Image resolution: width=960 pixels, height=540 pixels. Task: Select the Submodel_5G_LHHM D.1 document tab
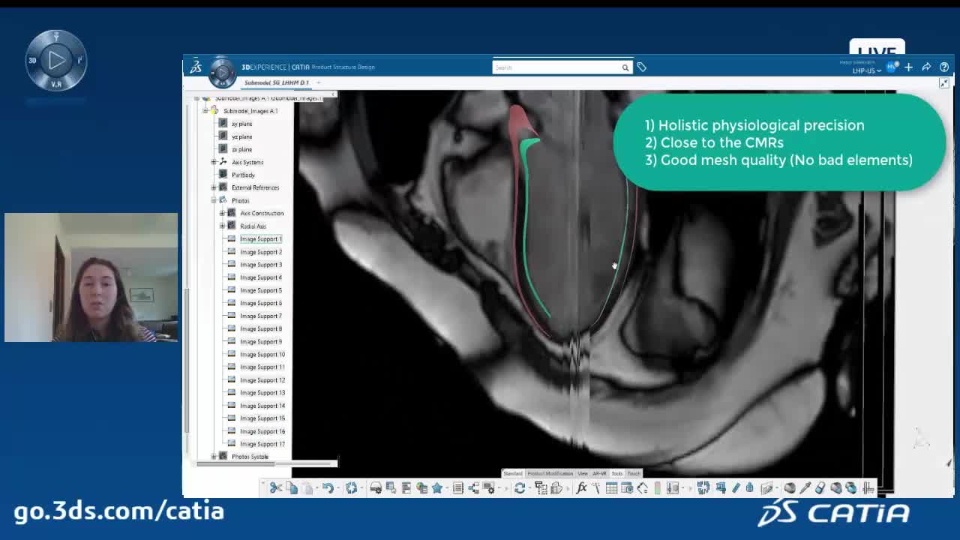(276, 83)
